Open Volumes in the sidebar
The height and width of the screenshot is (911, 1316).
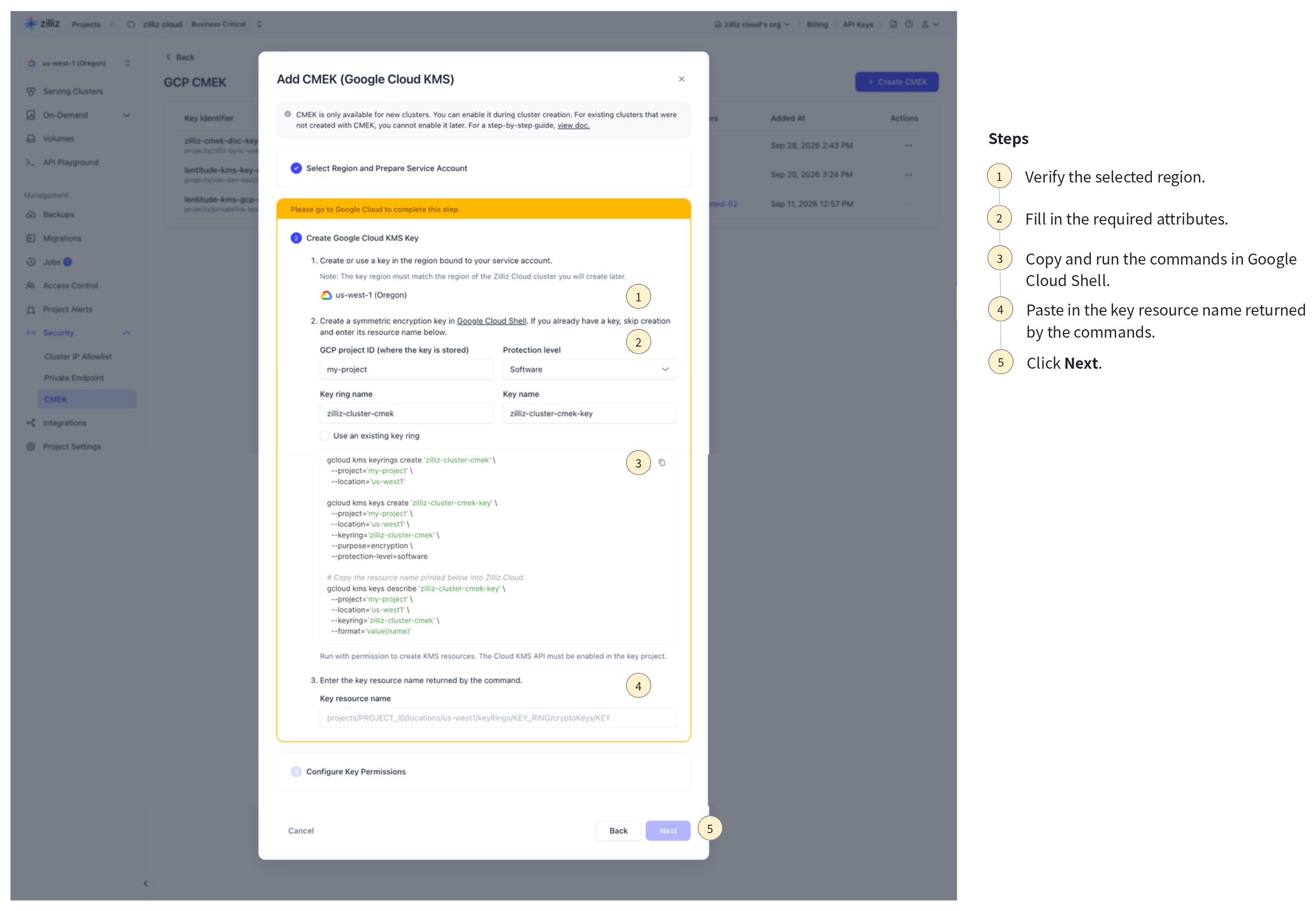pyautogui.click(x=58, y=139)
